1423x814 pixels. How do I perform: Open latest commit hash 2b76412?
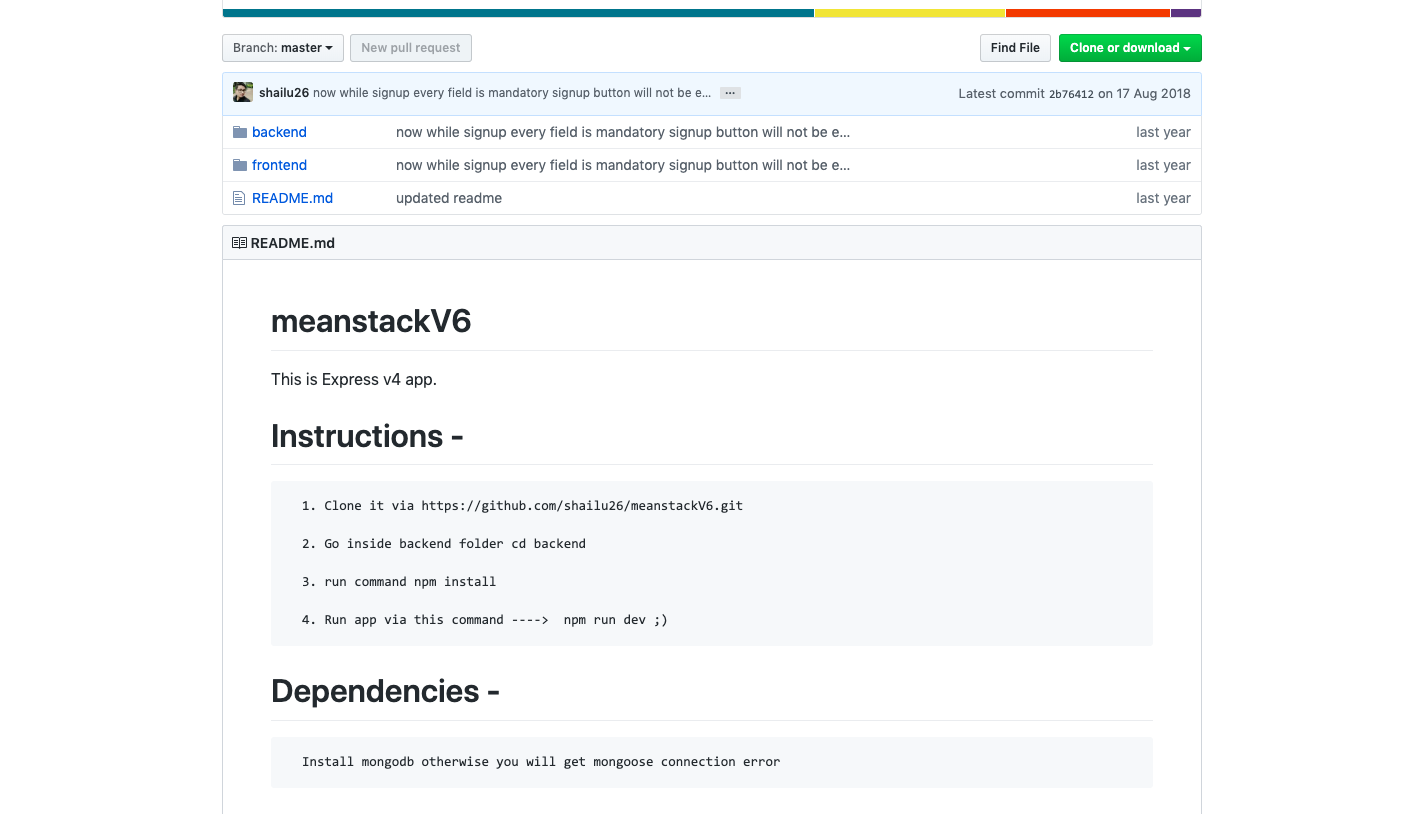[1071, 94]
